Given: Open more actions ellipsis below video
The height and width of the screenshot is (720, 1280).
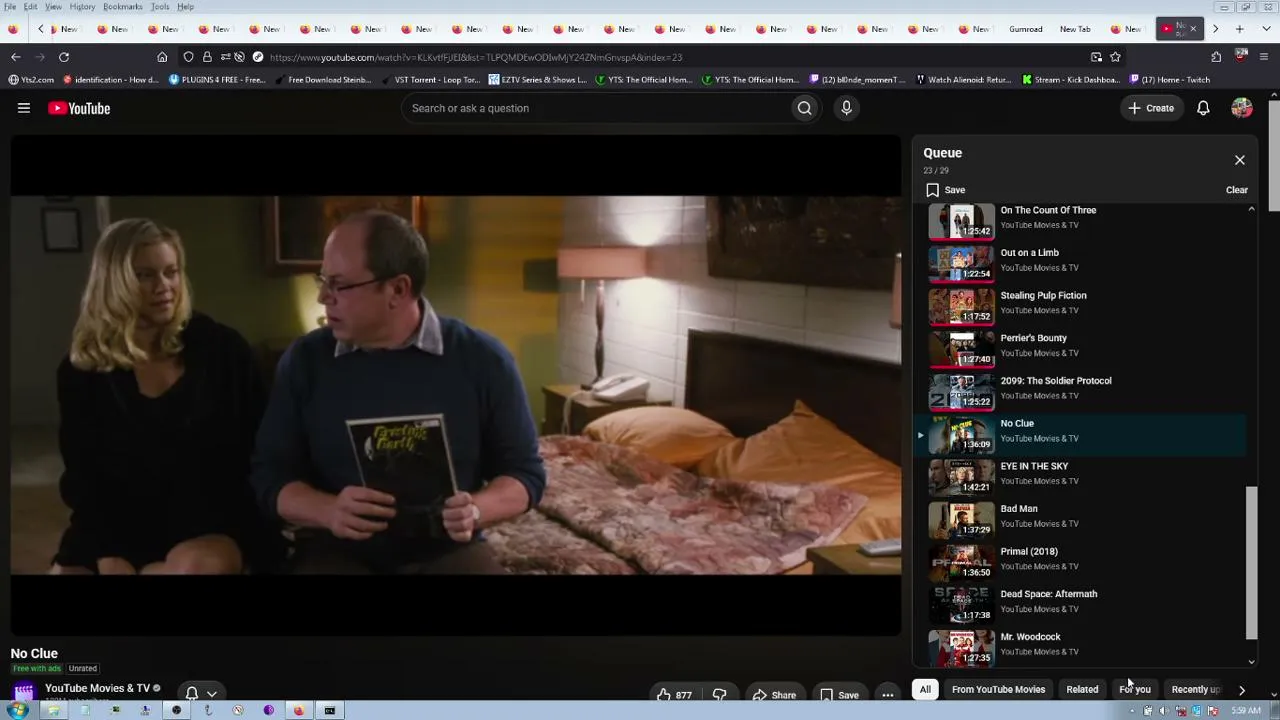Looking at the screenshot, I should click(x=888, y=695).
